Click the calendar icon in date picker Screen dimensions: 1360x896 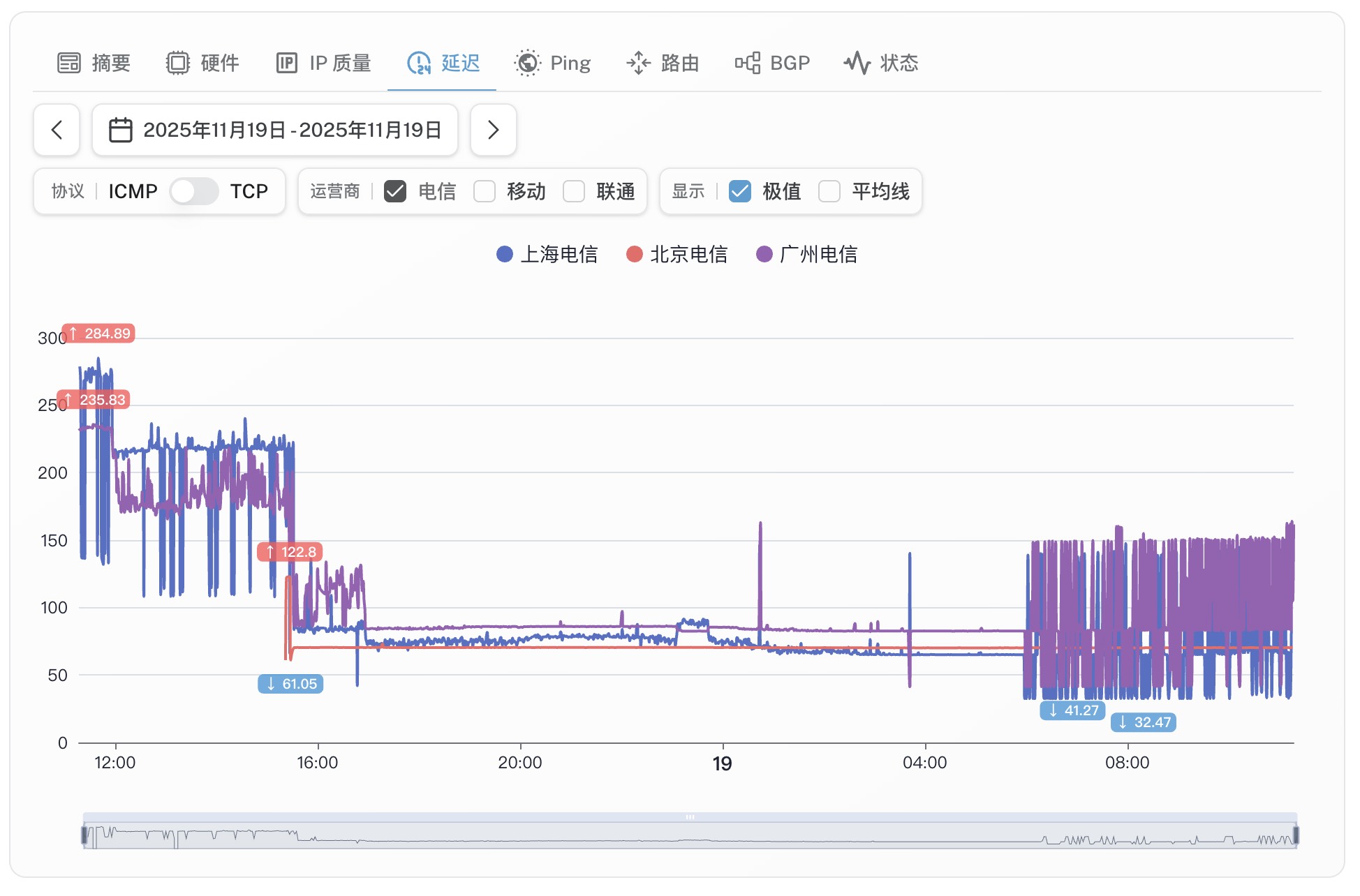[121, 130]
